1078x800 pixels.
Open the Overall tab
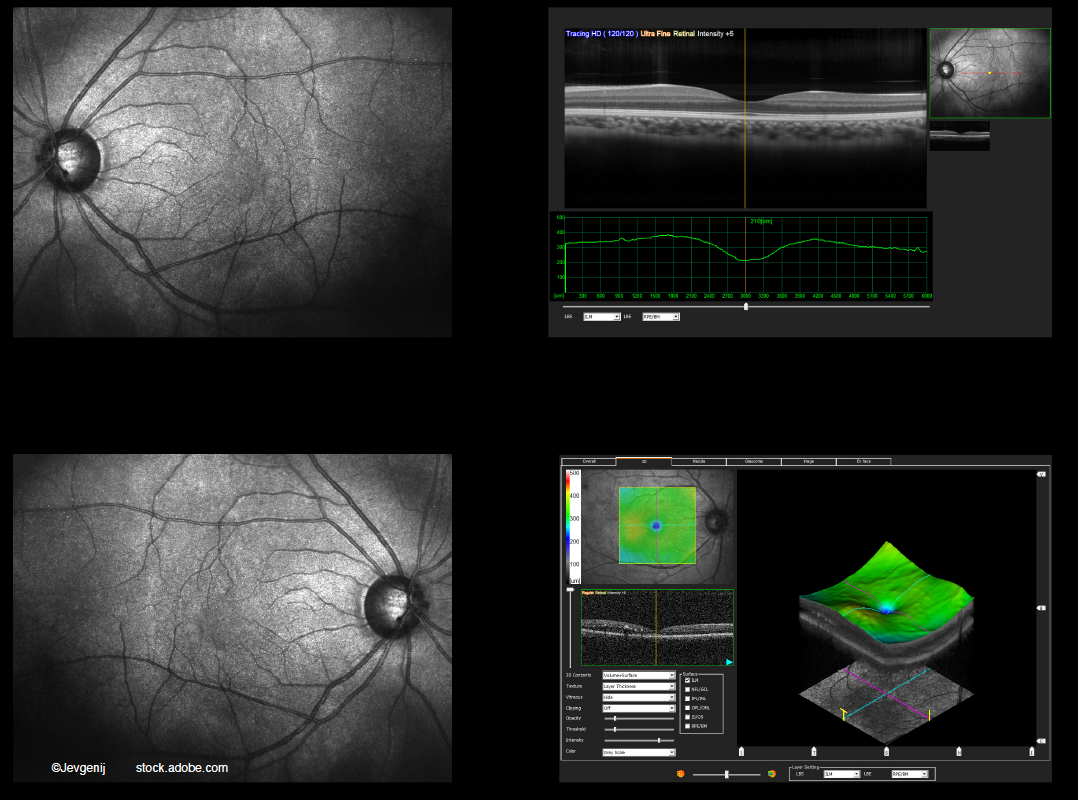click(x=588, y=461)
